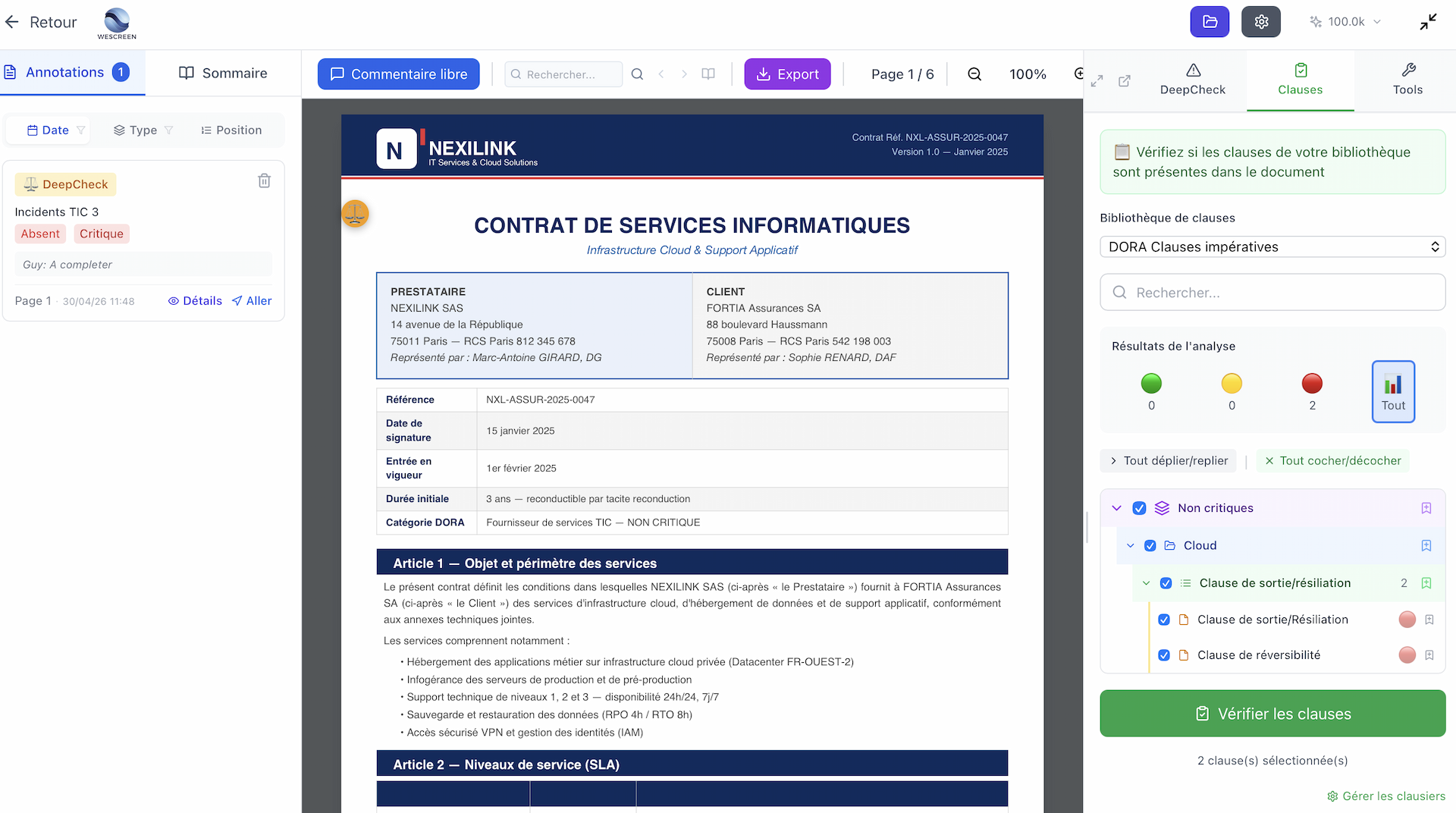The width and height of the screenshot is (1456, 813).
Task: Click Tout déplier/replier
Action: [x=1169, y=461]
